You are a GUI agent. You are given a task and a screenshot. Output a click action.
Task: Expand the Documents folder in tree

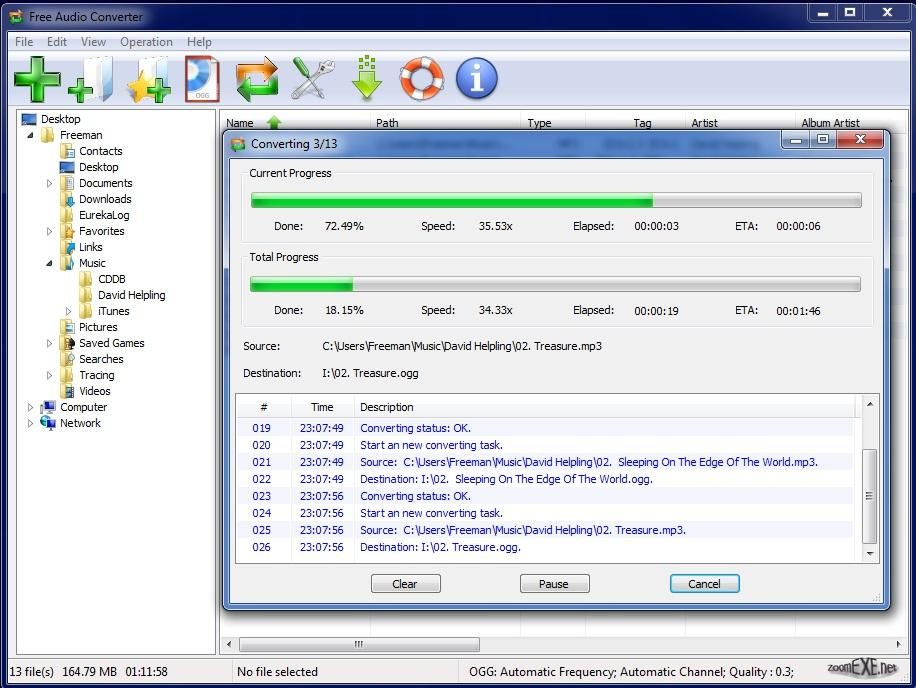[x=49, y=183]
